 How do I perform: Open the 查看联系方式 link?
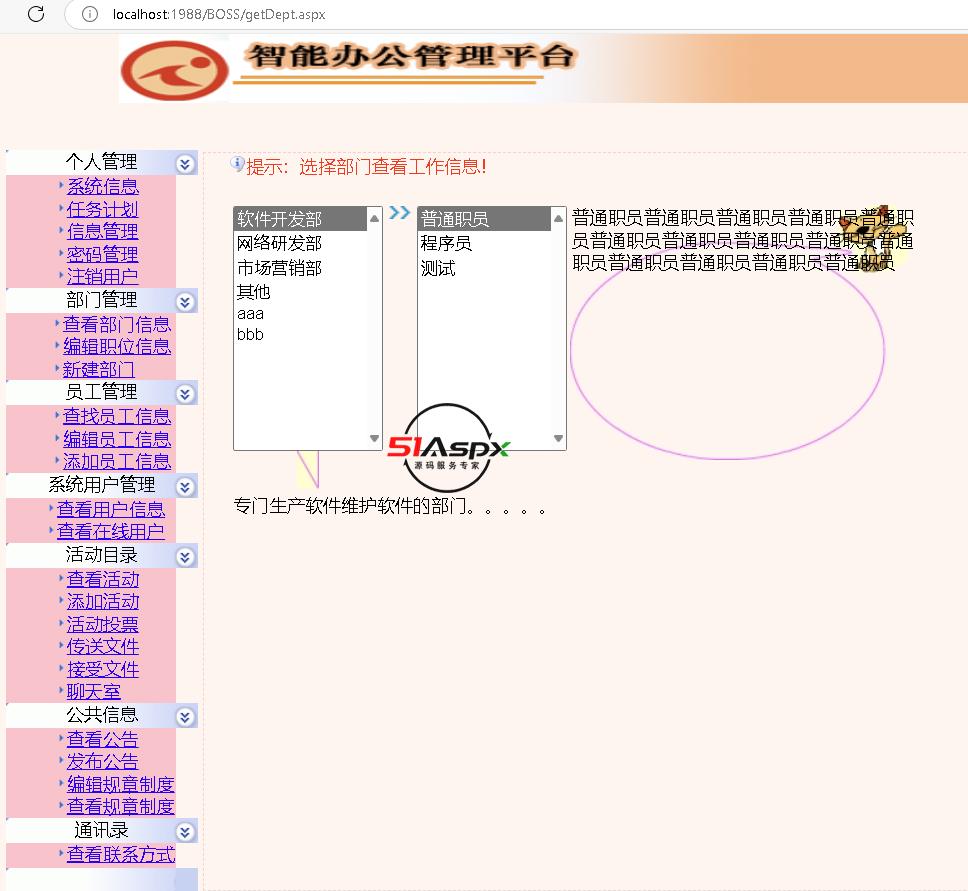pos(120,855)
